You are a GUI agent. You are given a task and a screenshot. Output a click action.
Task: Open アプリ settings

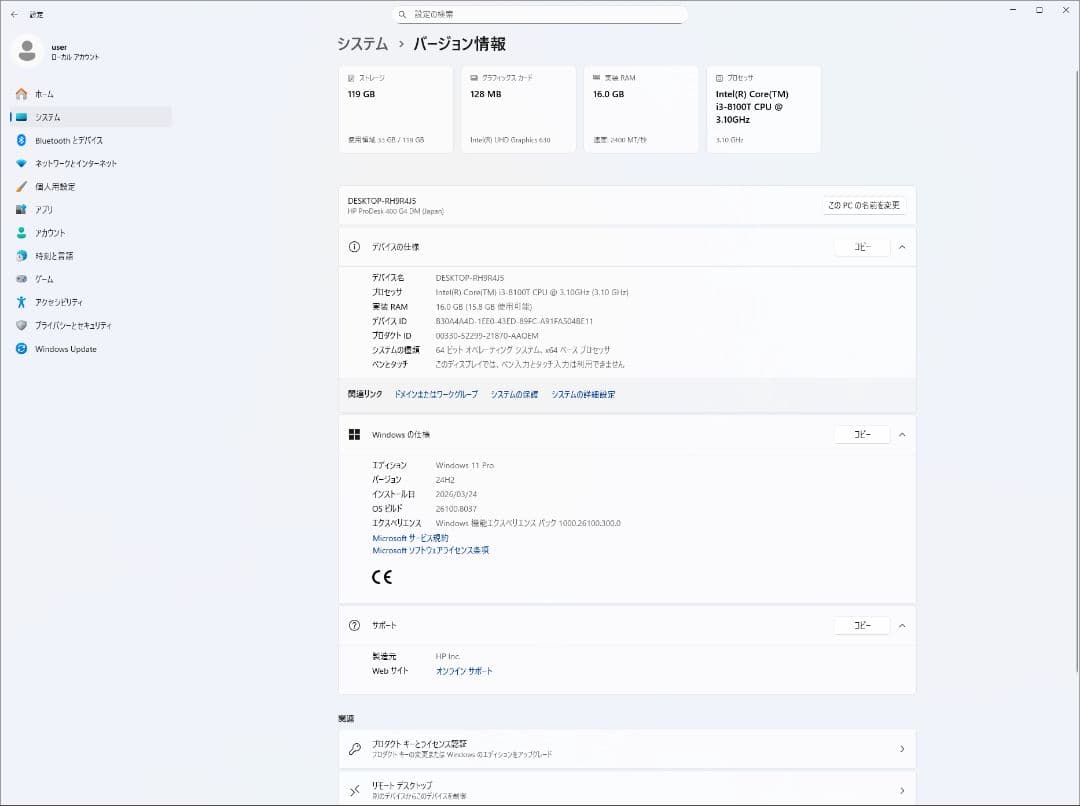[91, 209]
